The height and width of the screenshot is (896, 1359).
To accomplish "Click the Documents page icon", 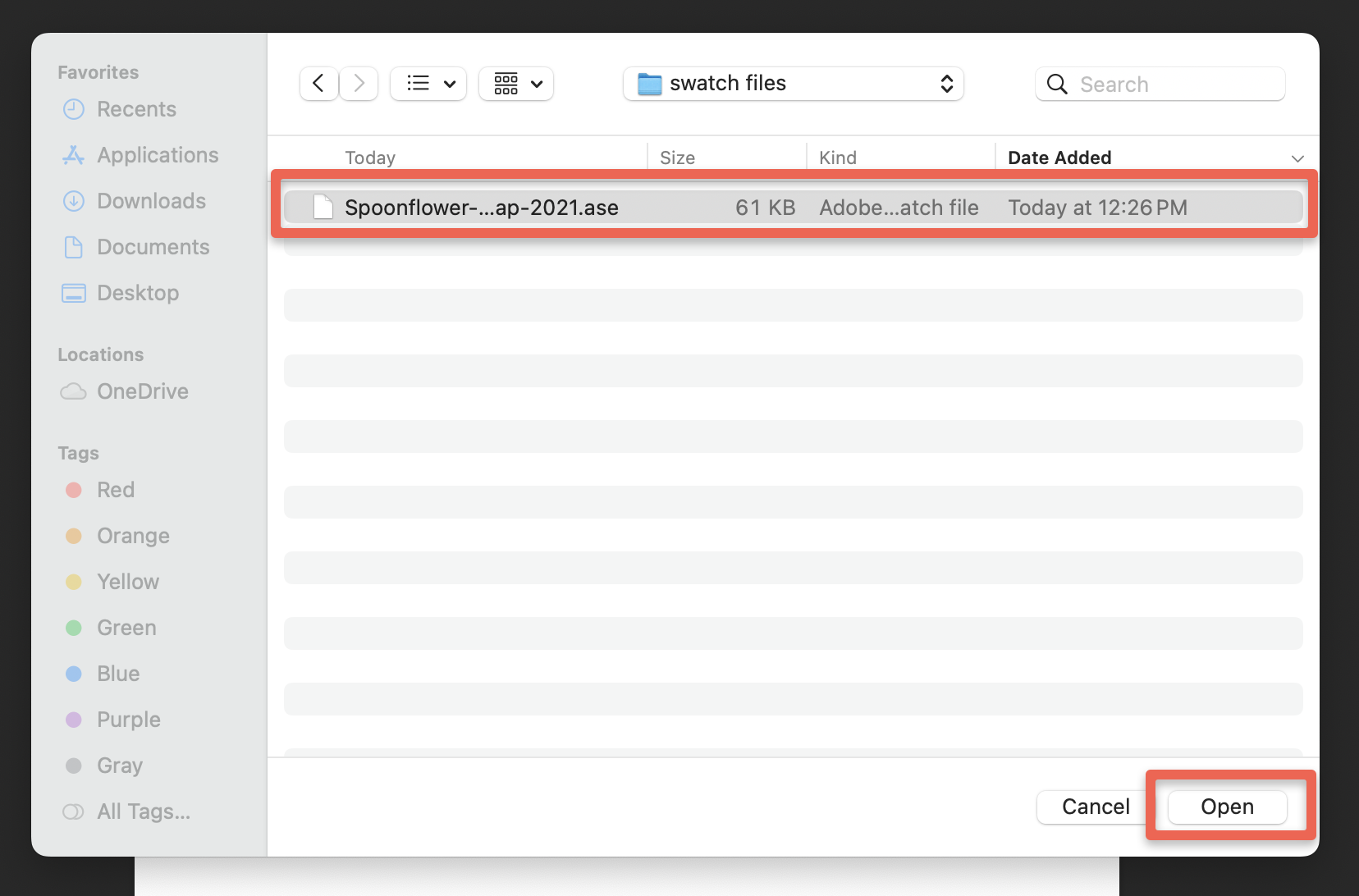I will click(74, 247).
